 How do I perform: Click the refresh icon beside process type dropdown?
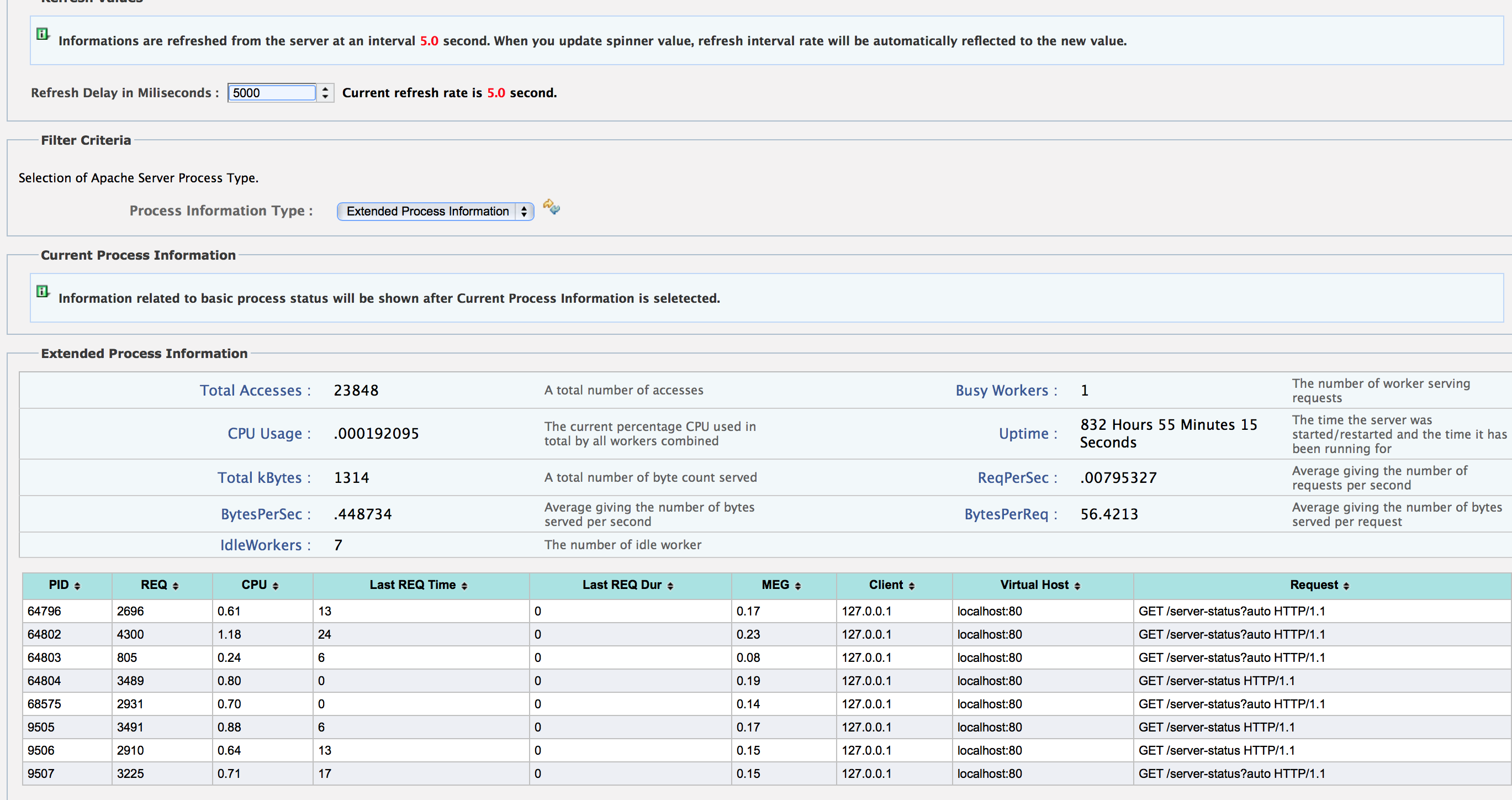(x=551, y=207)
